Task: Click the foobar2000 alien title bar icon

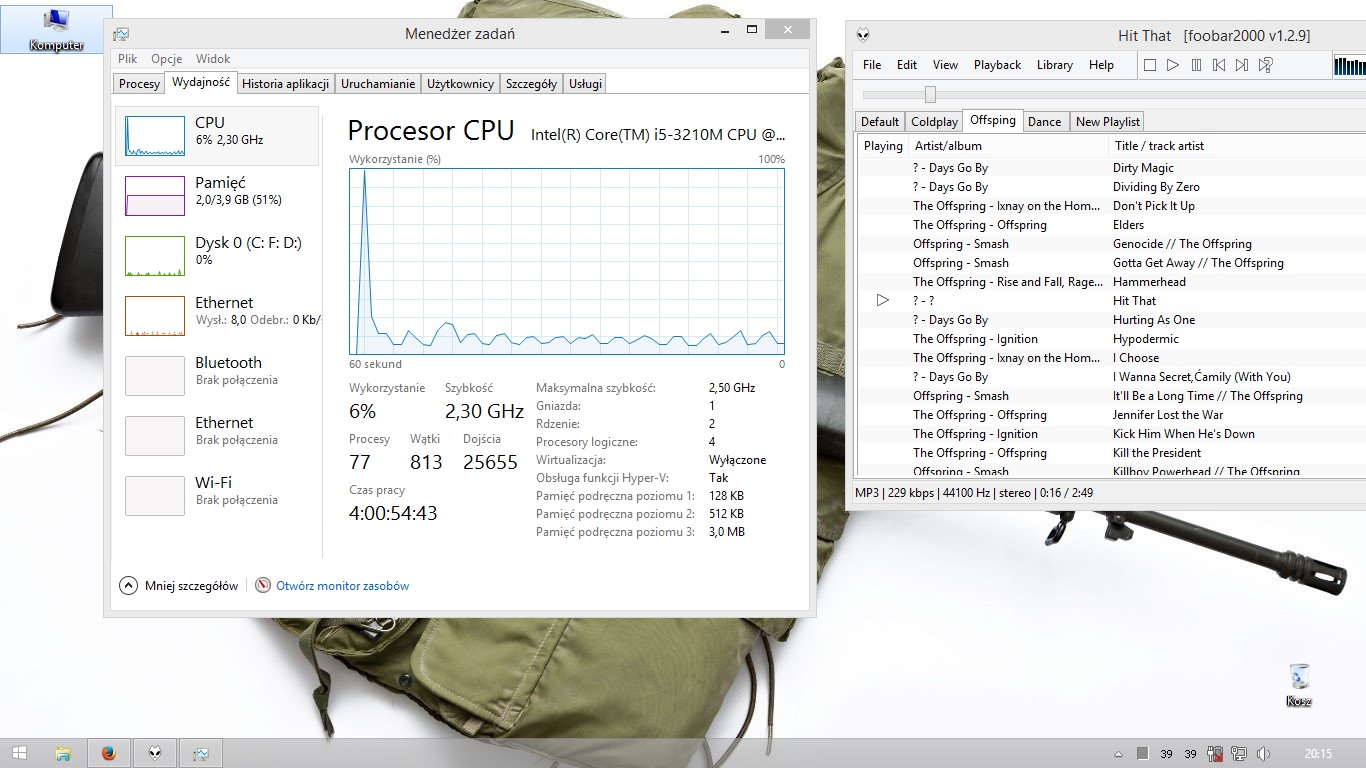Action: pos(863,35)
